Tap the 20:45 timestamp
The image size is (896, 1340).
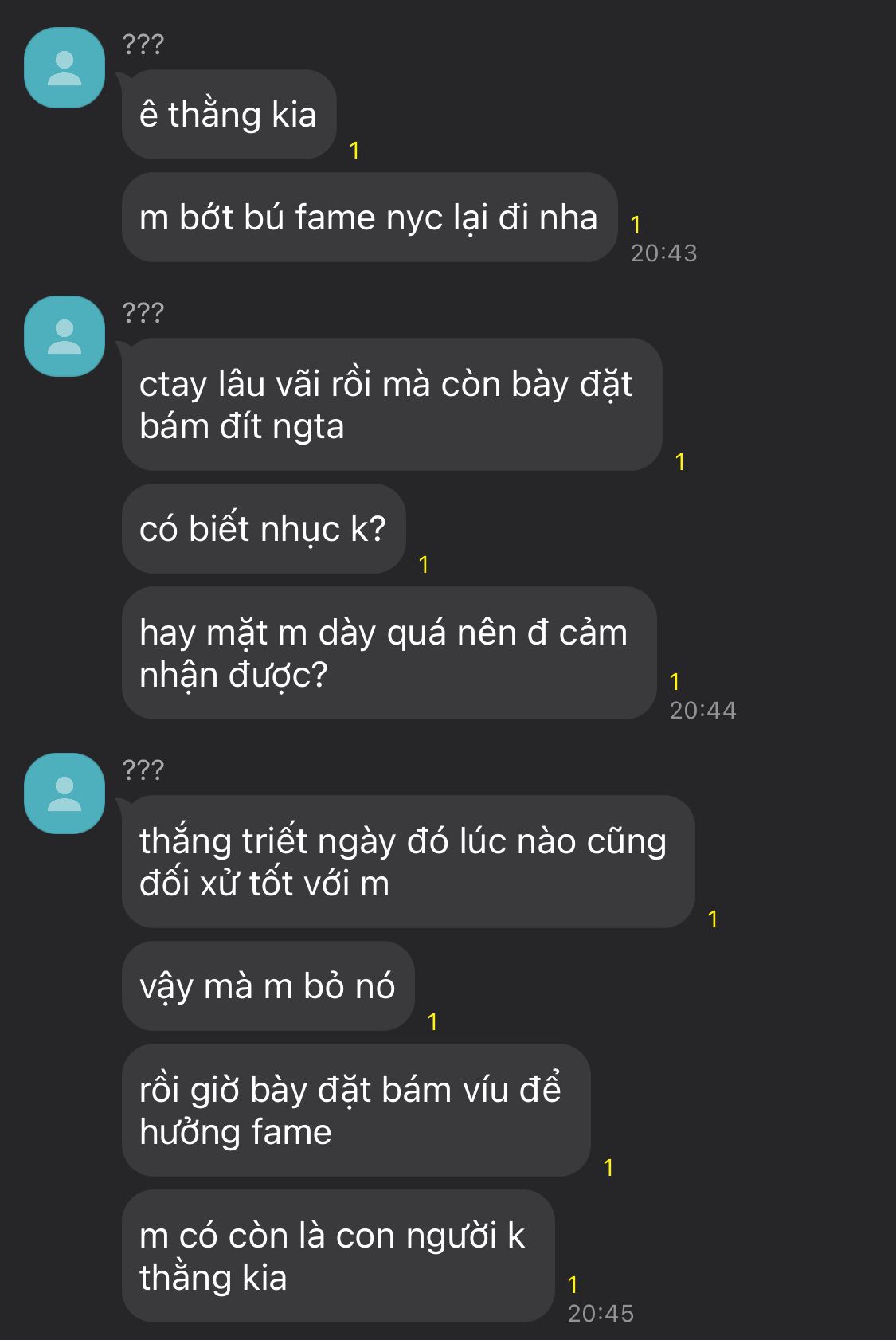601,1314
